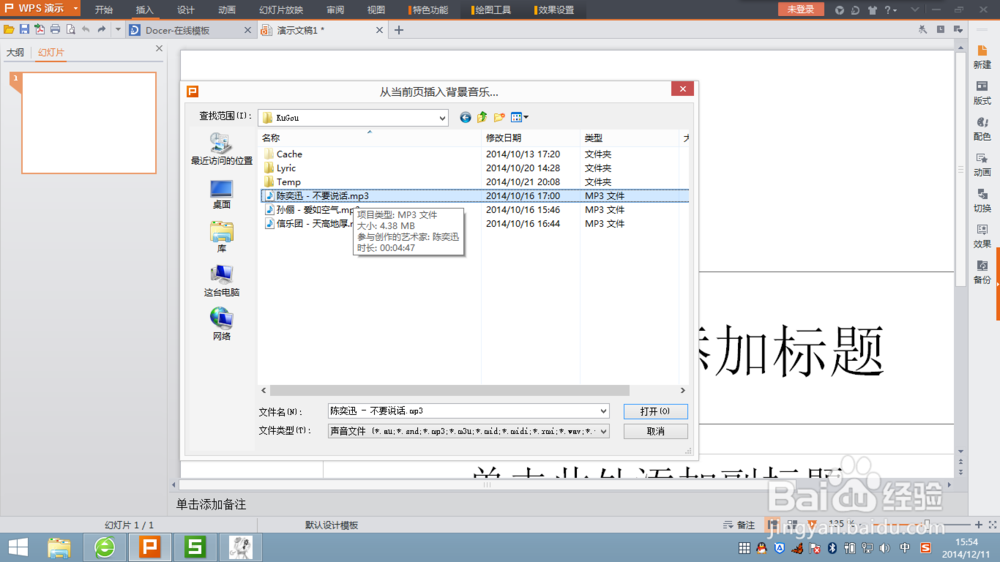The image size is (1000, 562).
Task: Select the Lyric folder in file list
Action: (x=286, y=168)
